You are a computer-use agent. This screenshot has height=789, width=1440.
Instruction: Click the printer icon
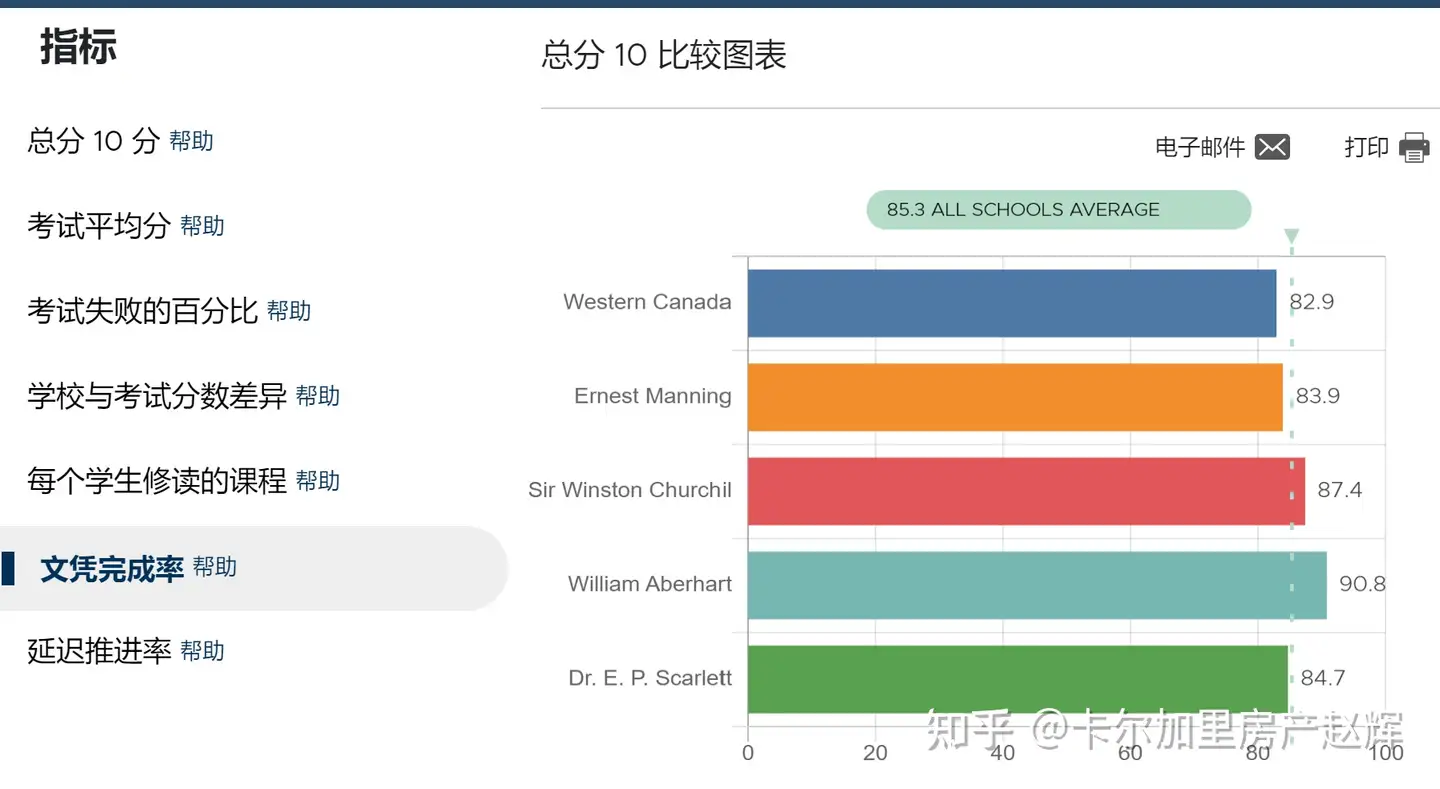click(x=1414, y=147)
